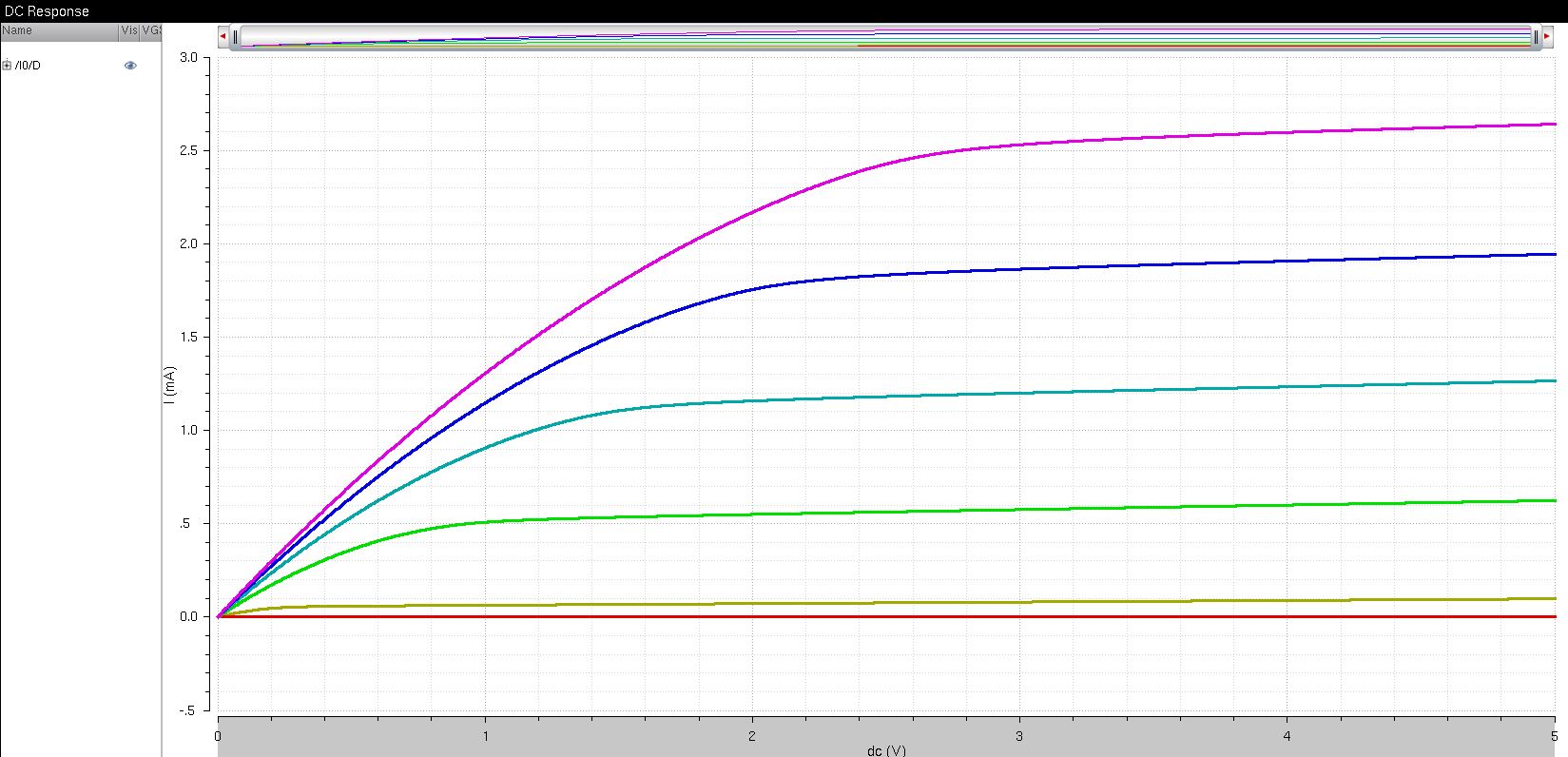The image size is (1568, 757).
Task: Click the x-axis tick label 4
Action: coord(1287,736)
